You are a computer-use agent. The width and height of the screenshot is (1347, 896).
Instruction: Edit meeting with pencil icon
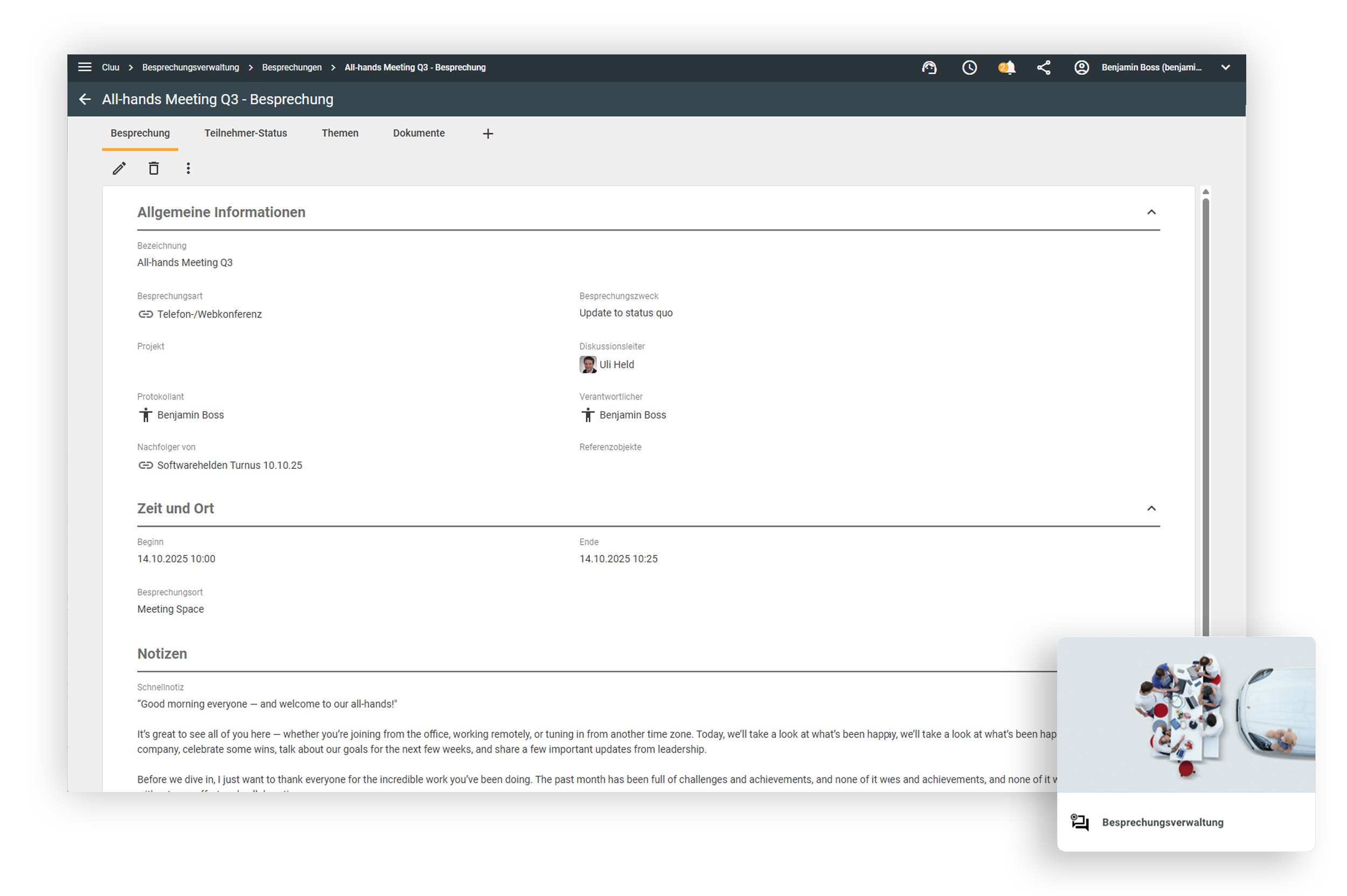(119, 168)
